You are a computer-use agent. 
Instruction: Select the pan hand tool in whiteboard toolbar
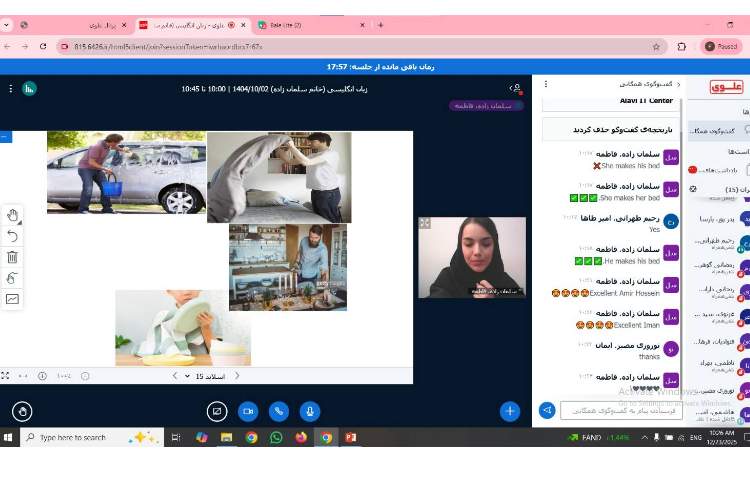[12, 216]
